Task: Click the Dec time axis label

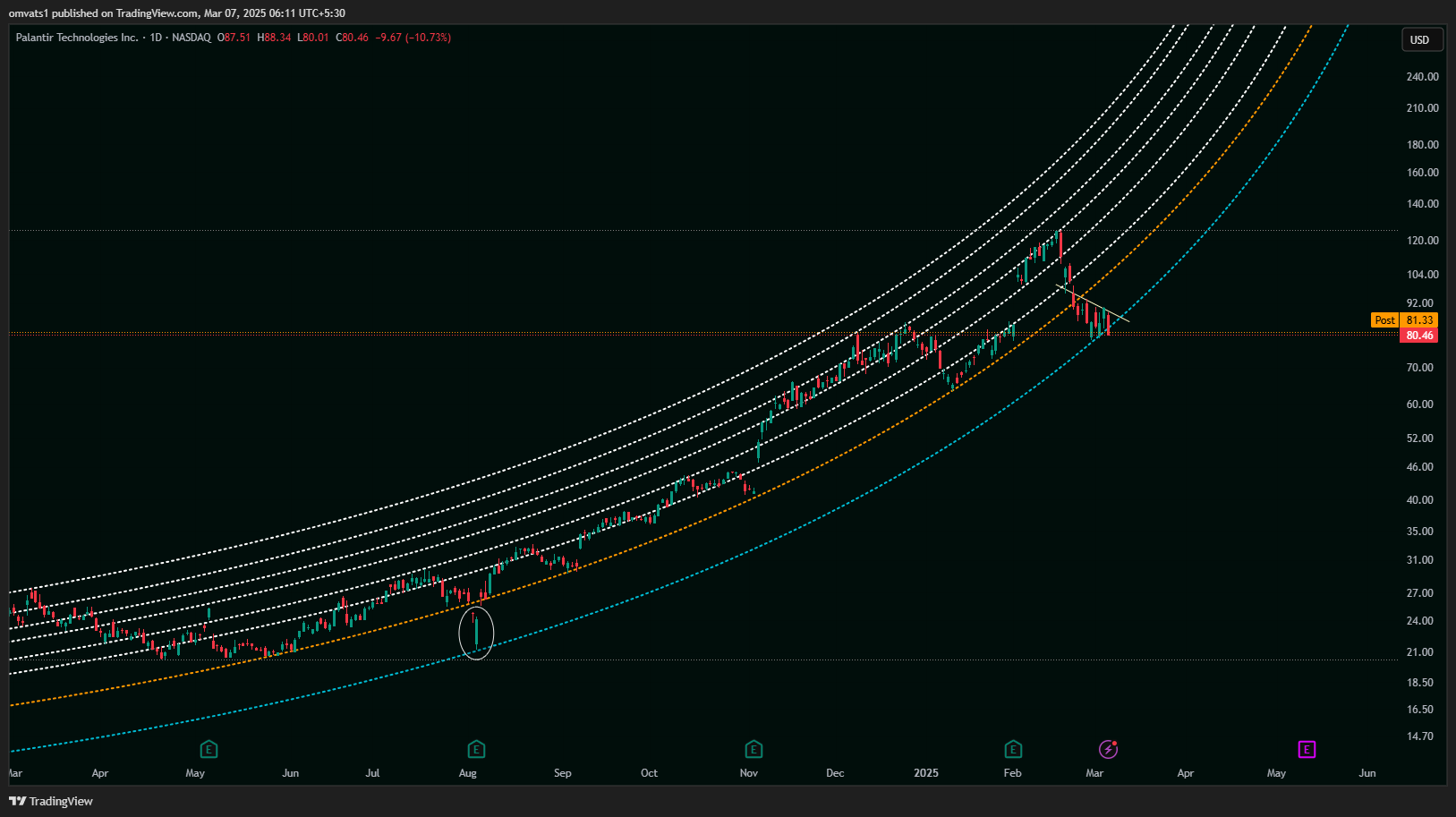Action: 835,773
